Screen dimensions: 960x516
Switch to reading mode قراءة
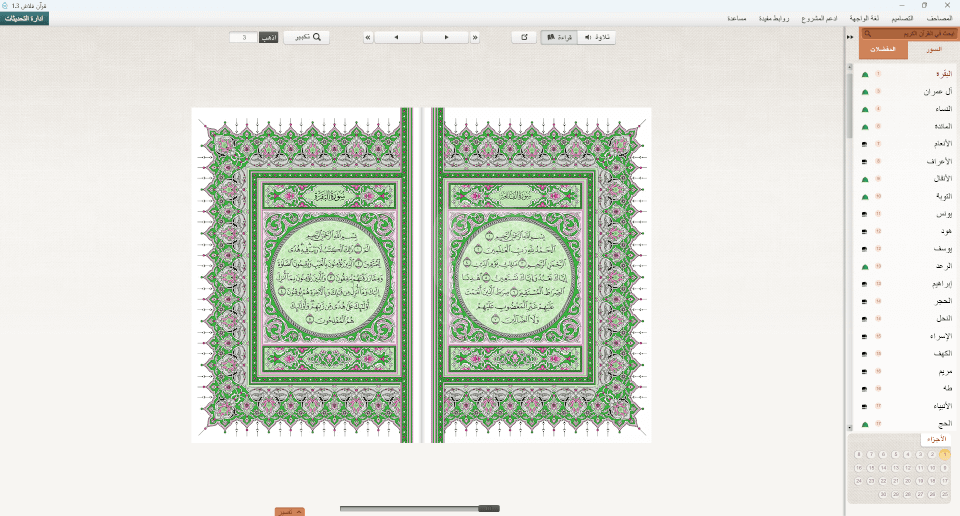click(559, 37)
